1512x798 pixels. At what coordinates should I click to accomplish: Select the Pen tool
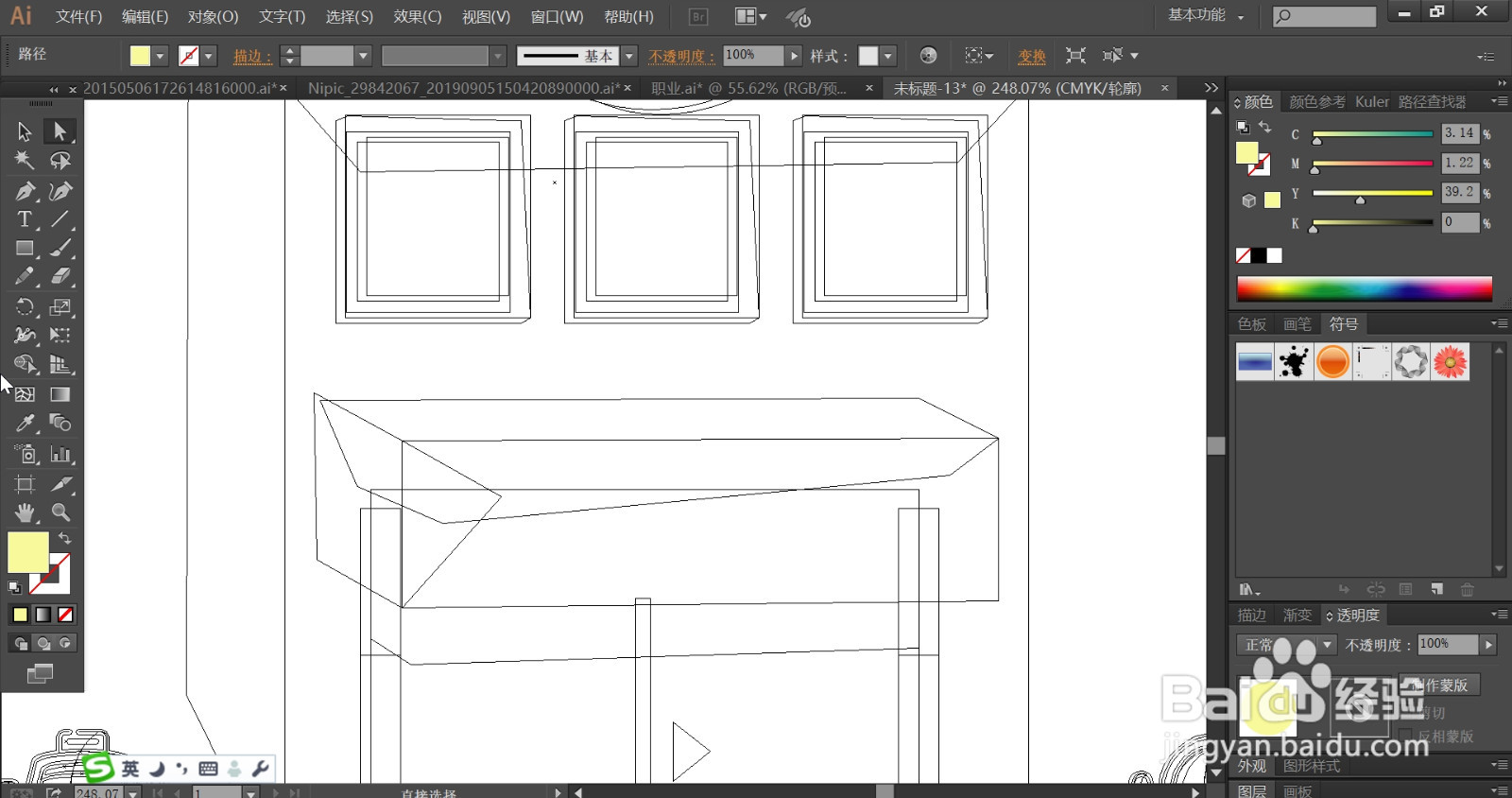[x=25, y=191]
